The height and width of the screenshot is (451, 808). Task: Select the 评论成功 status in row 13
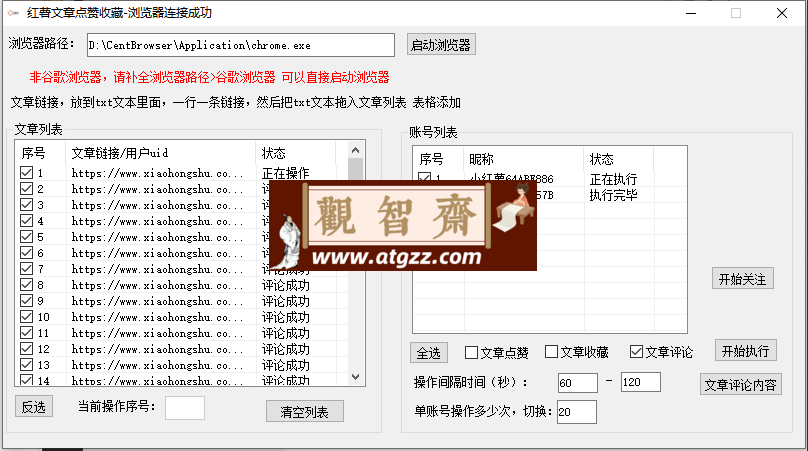(285, 365)
